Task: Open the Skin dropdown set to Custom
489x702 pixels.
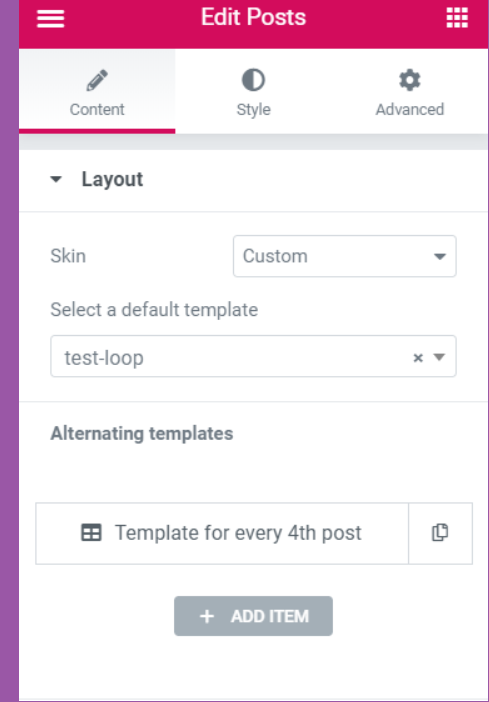Action: click(x=344, y=256)
